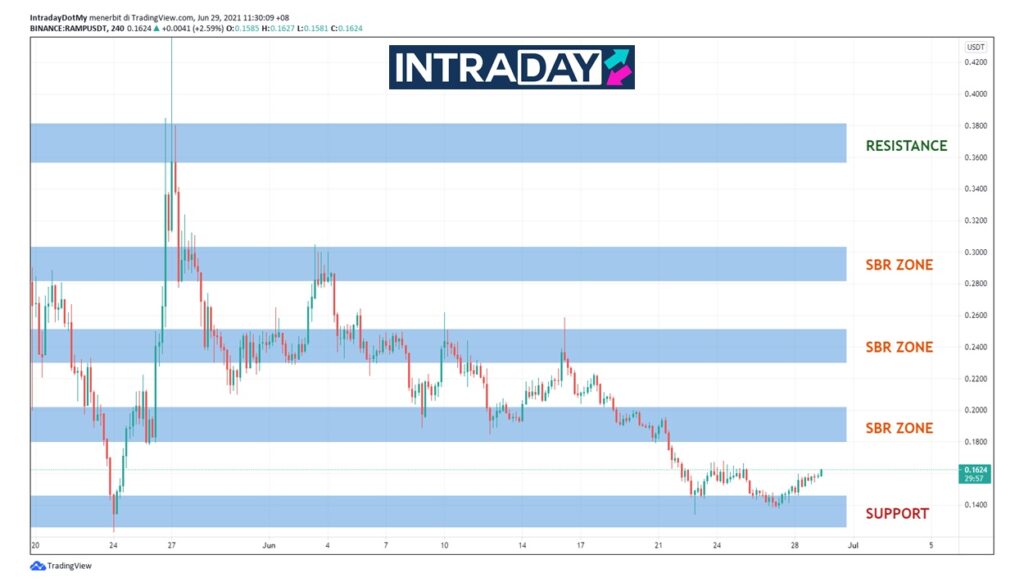Screen dimensions: 1024x587
Task: Click the SUPPORT zone label
Action: pos(897,514)
